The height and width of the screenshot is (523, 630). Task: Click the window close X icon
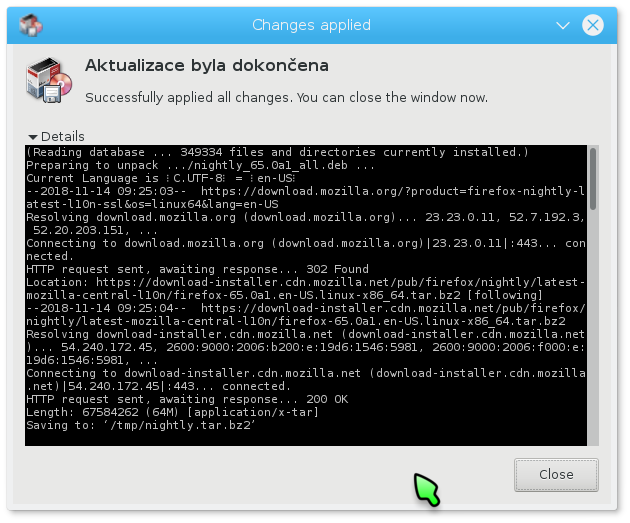pos(593,25)
